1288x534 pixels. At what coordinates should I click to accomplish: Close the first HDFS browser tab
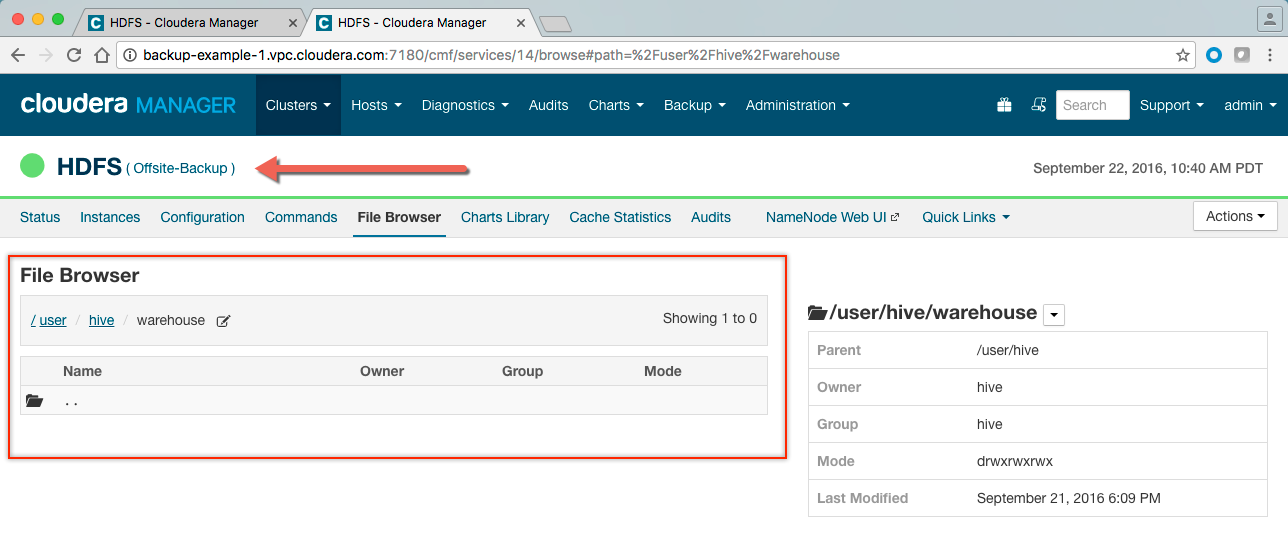tap(291, 22)
